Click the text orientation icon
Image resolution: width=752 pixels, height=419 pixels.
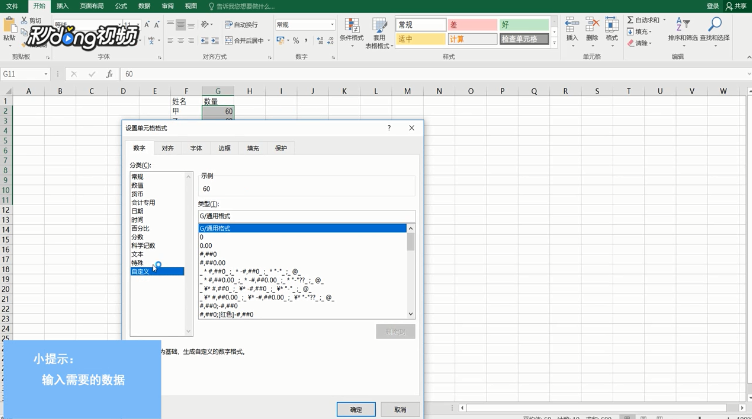tap(205, 24)
